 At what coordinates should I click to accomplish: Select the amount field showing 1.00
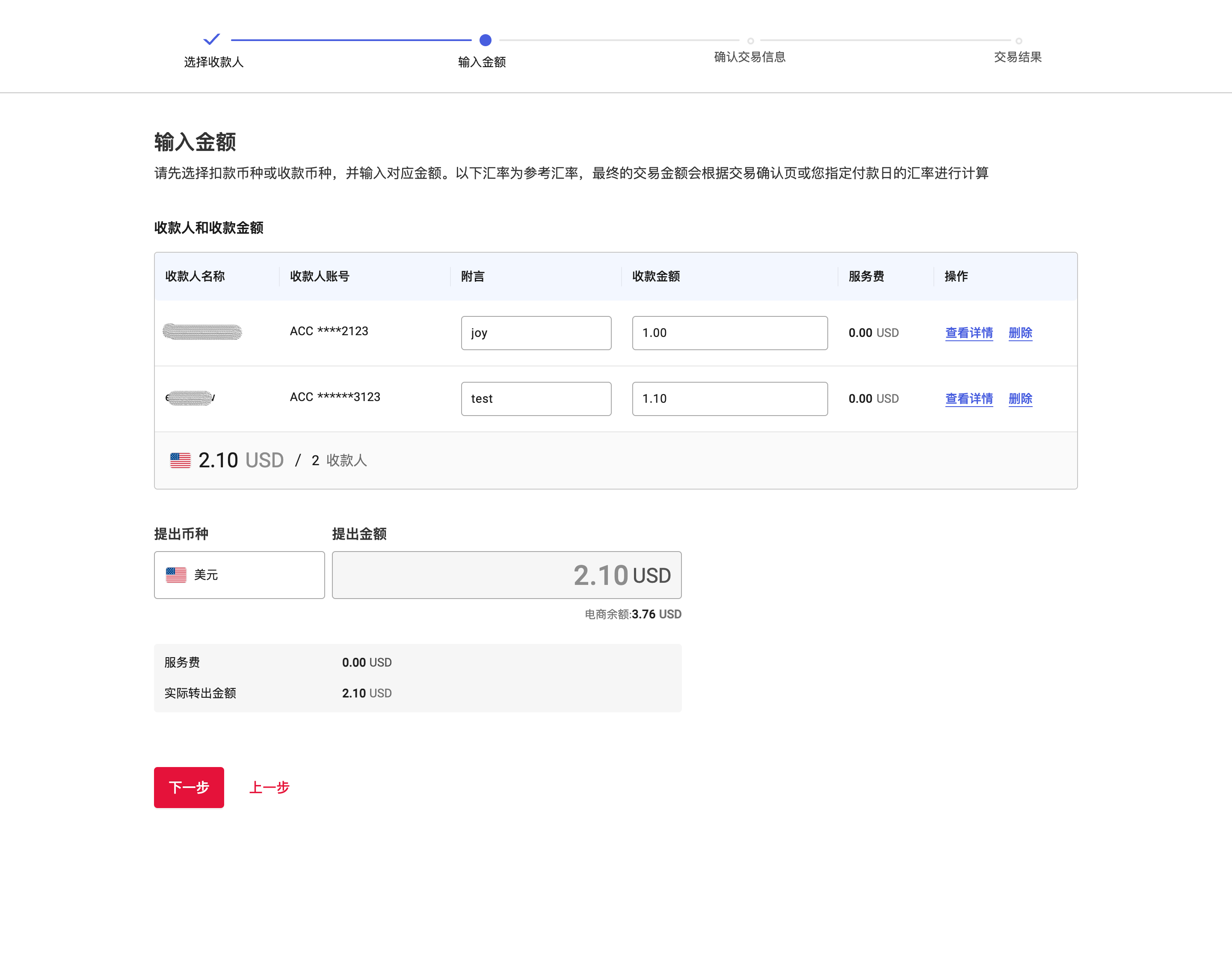pyautogui.click(x=729, y=333)
